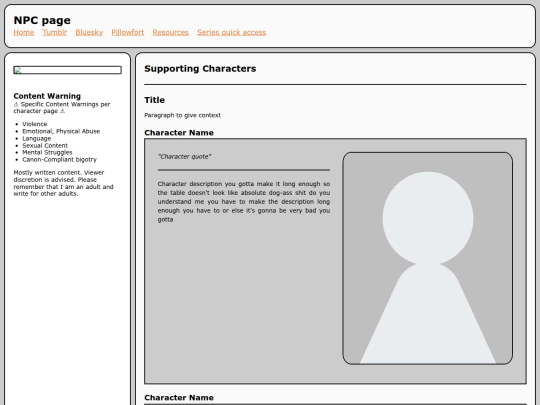The image size is (540, 405).
Task: Click 'Canon-Compliant bigotry' list item
Action: coord(60,159)
